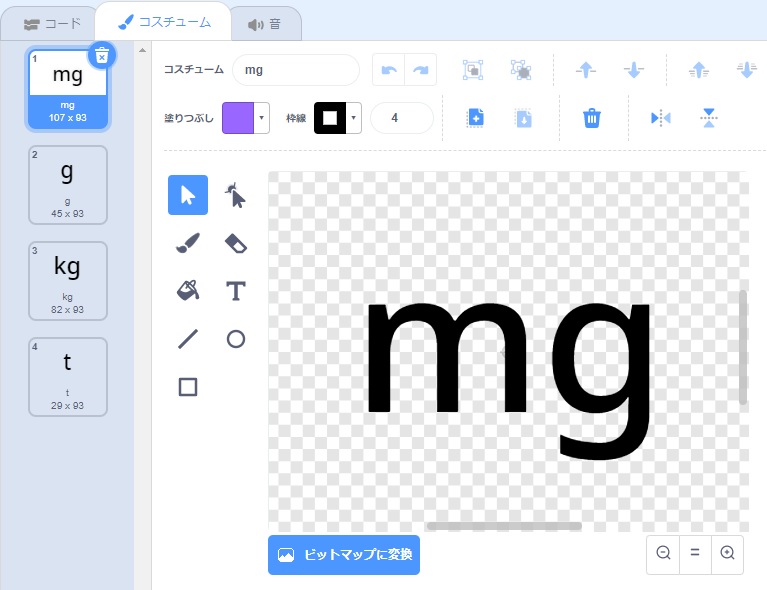Click the costume name input field

click(296, 70)
